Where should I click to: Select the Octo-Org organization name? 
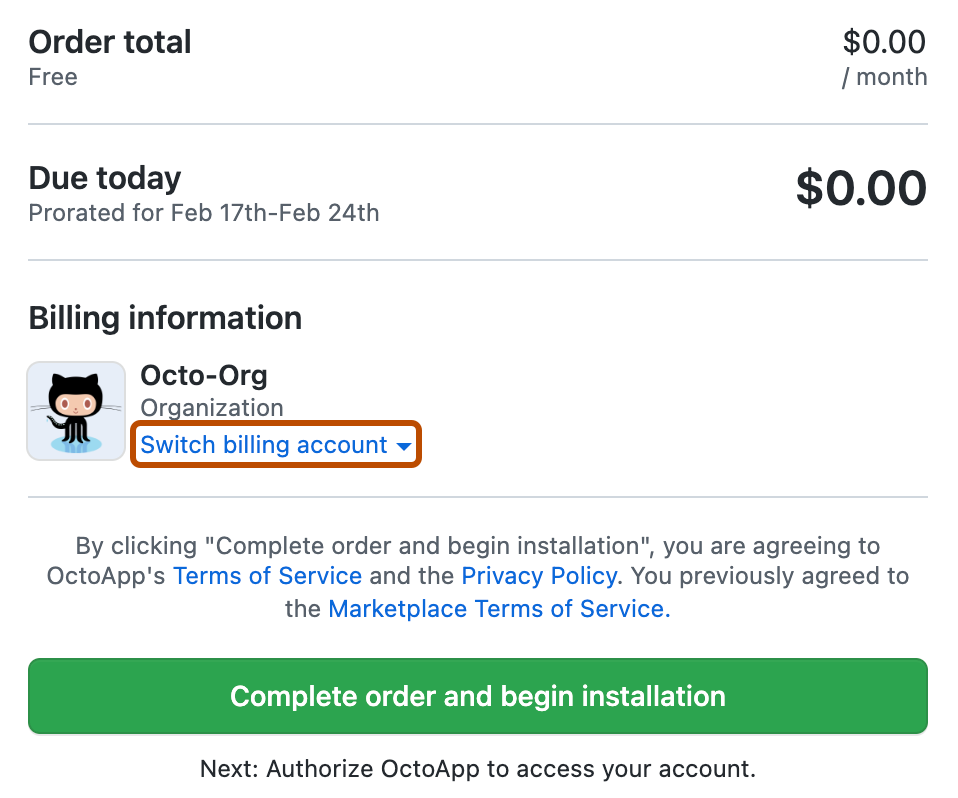[x=204, y=375]
